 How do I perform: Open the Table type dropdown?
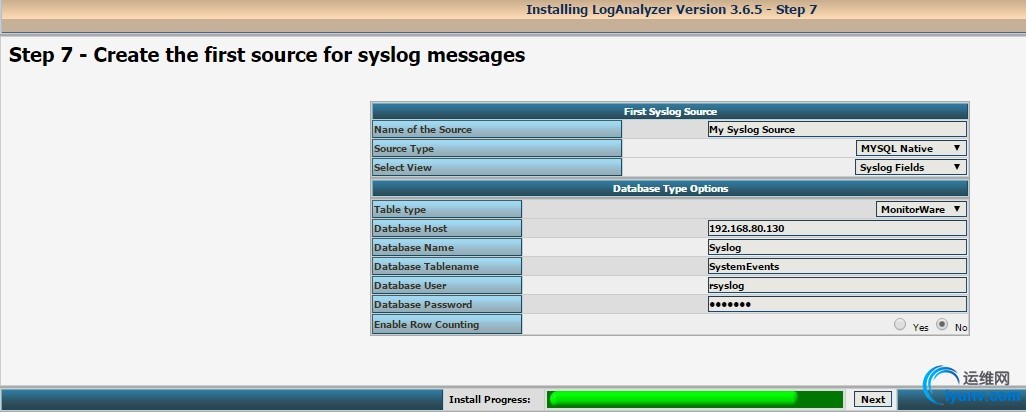pyautogui.click(x=921, y=209)
